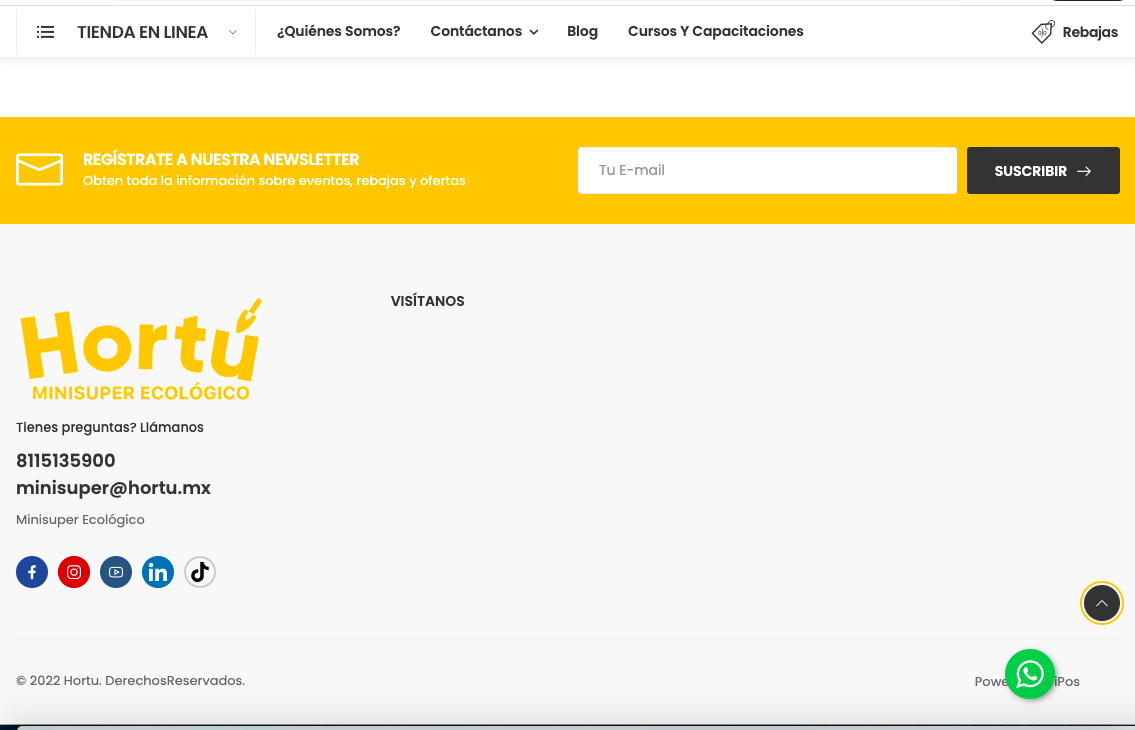This screenshot has width=1135, height=730.
Task: Open the TikTok social icon
Action: [x=200, y=572]
